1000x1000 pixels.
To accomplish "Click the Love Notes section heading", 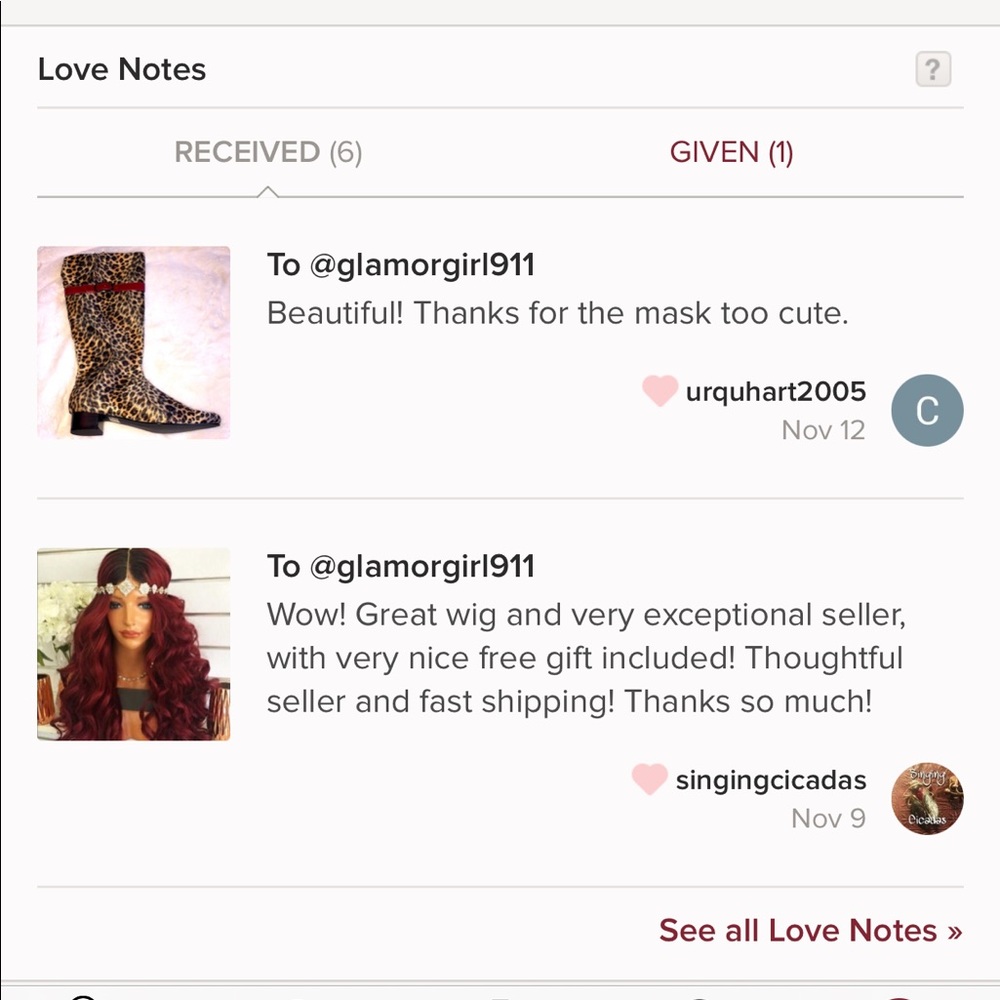I will tap(122, 69).
